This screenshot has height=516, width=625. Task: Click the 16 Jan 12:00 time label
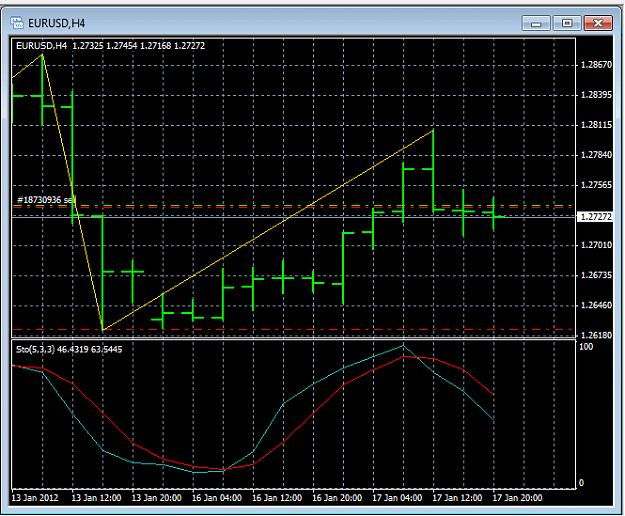tap(277, 498)
